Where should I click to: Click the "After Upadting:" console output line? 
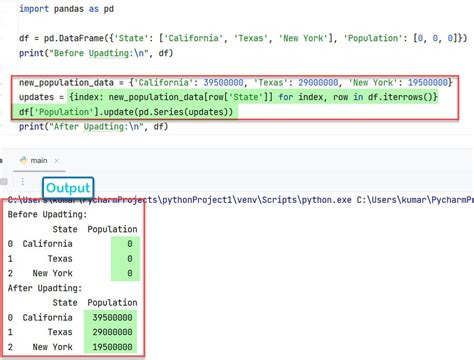[45, 288]
